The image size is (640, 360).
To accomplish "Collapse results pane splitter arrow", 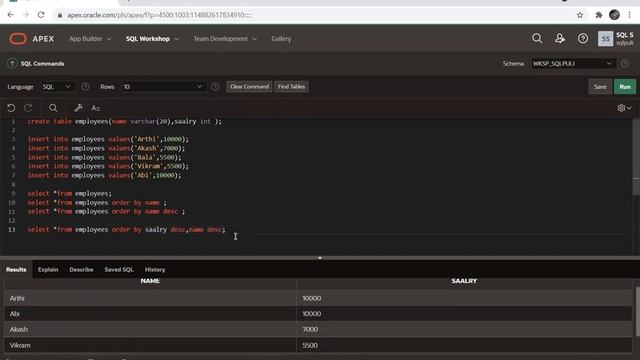I will tap(320, 258).
